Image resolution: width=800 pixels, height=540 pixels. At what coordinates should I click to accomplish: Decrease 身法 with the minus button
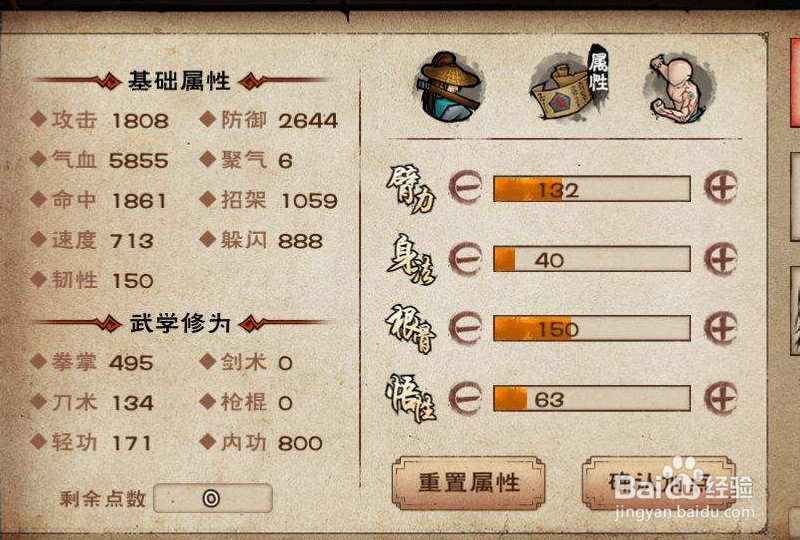coord(465,259)
